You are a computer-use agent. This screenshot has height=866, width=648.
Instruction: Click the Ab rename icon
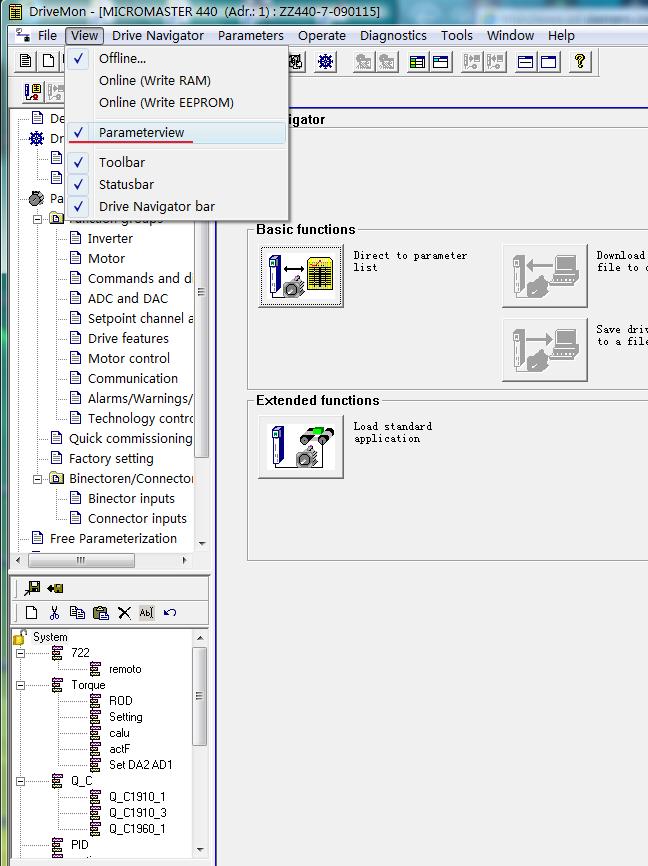[146, 612]
